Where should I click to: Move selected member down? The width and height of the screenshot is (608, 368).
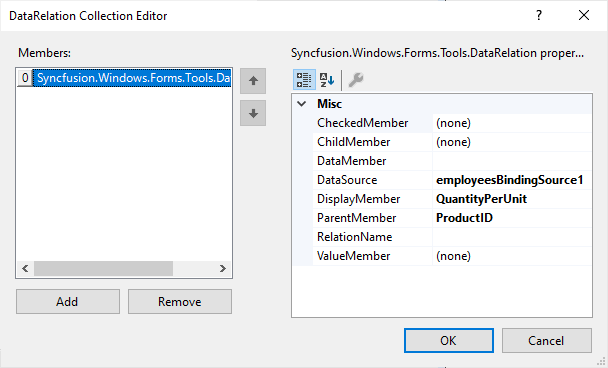(x=253, y=113)
